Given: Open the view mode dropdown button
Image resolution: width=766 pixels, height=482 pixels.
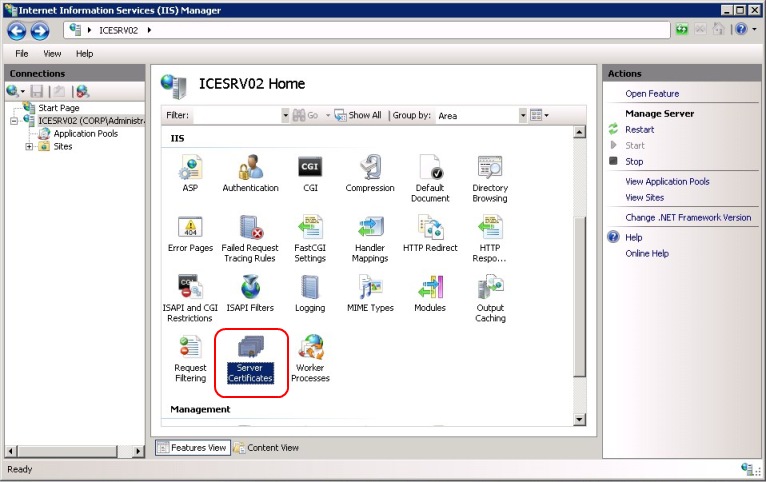Looking at the screenshot, I should point(539,116).
